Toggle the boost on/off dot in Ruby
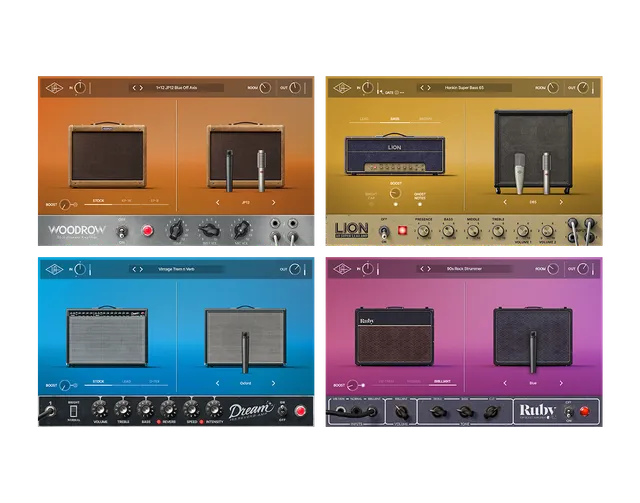 click(363, 385)
